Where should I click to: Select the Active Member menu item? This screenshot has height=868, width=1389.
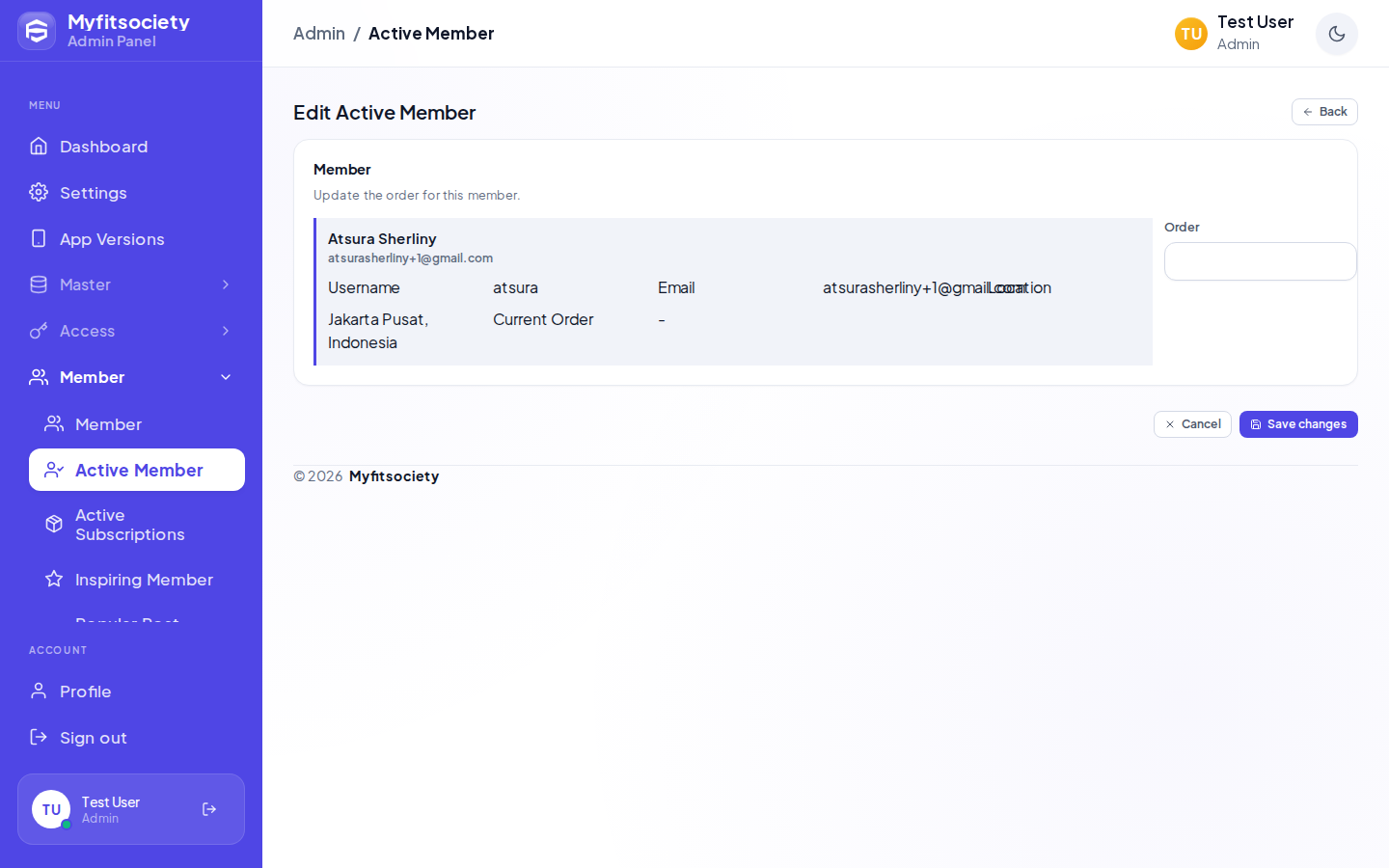(x=137, y=470)
